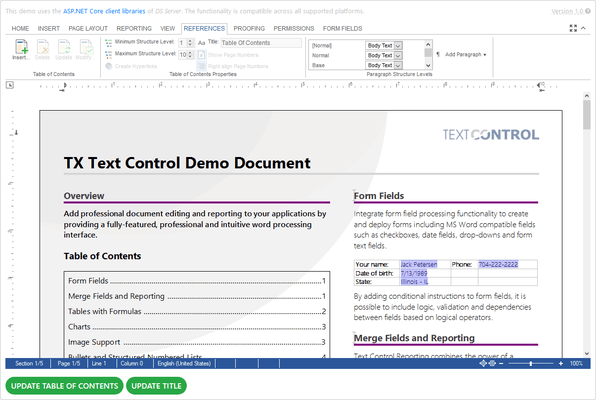Increase Minimum Structure Level stepper
The height and width of the screenshot is (400, 596).
(x=190, y=41)
